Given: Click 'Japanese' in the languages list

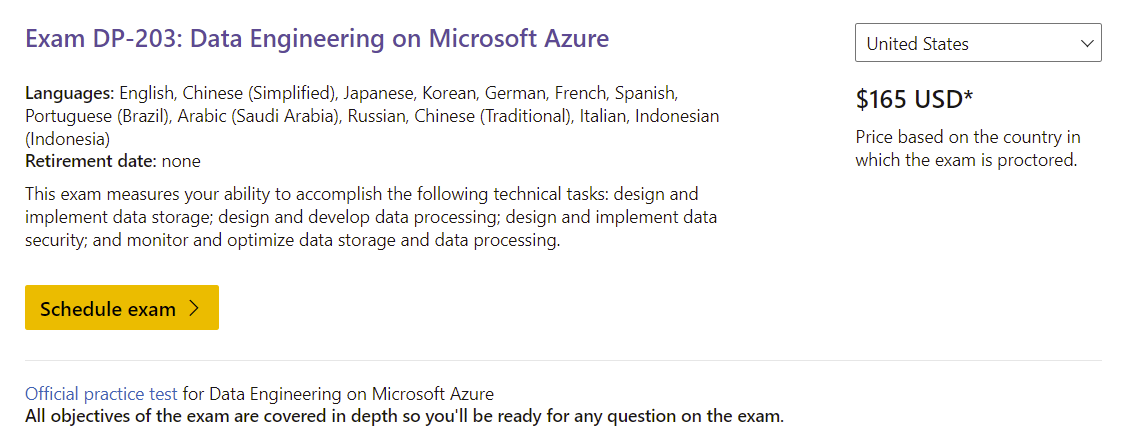Looking at the screenshot, I should tap(379, 93).
